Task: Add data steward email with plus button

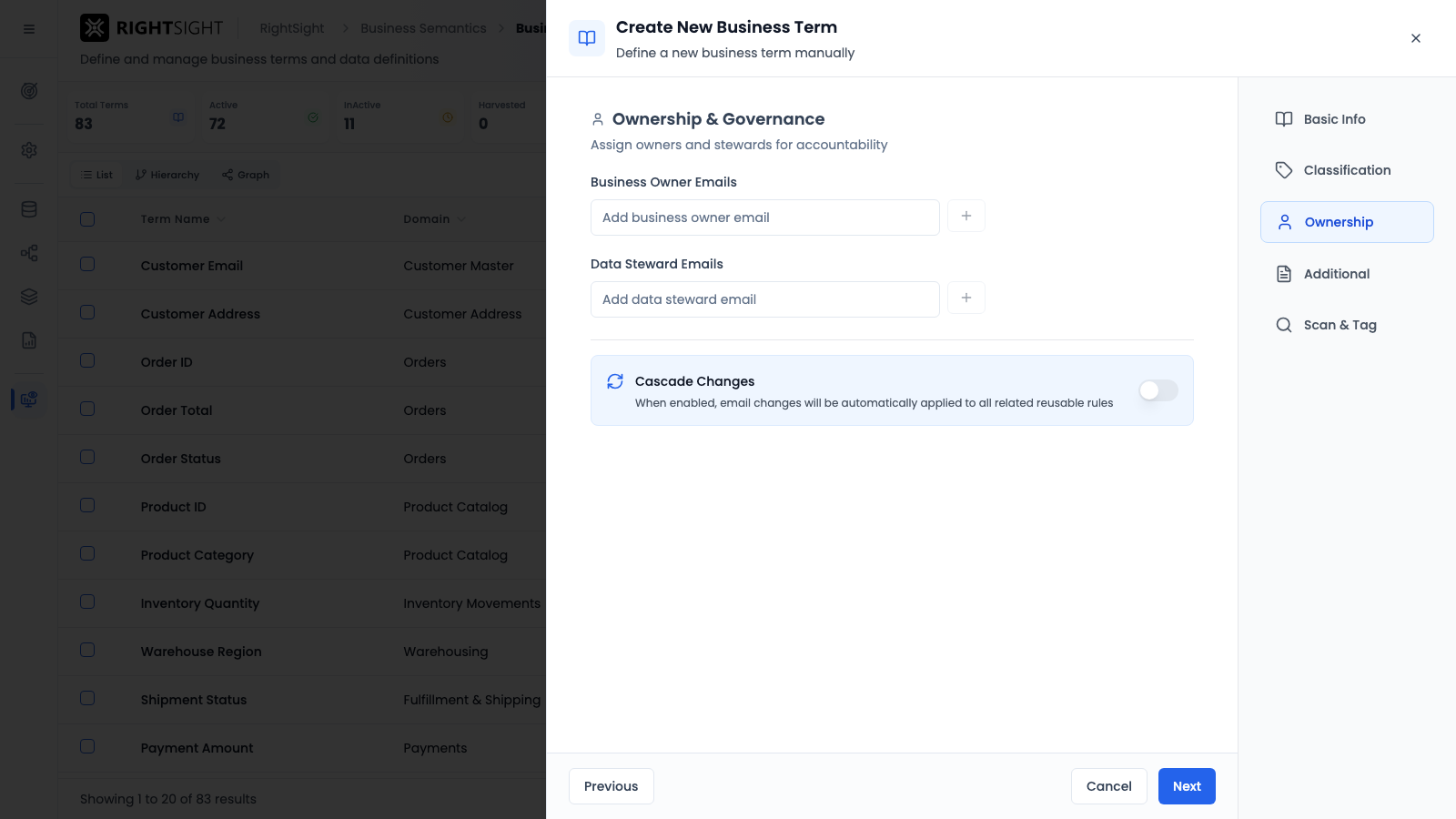Action: (966, 298)
